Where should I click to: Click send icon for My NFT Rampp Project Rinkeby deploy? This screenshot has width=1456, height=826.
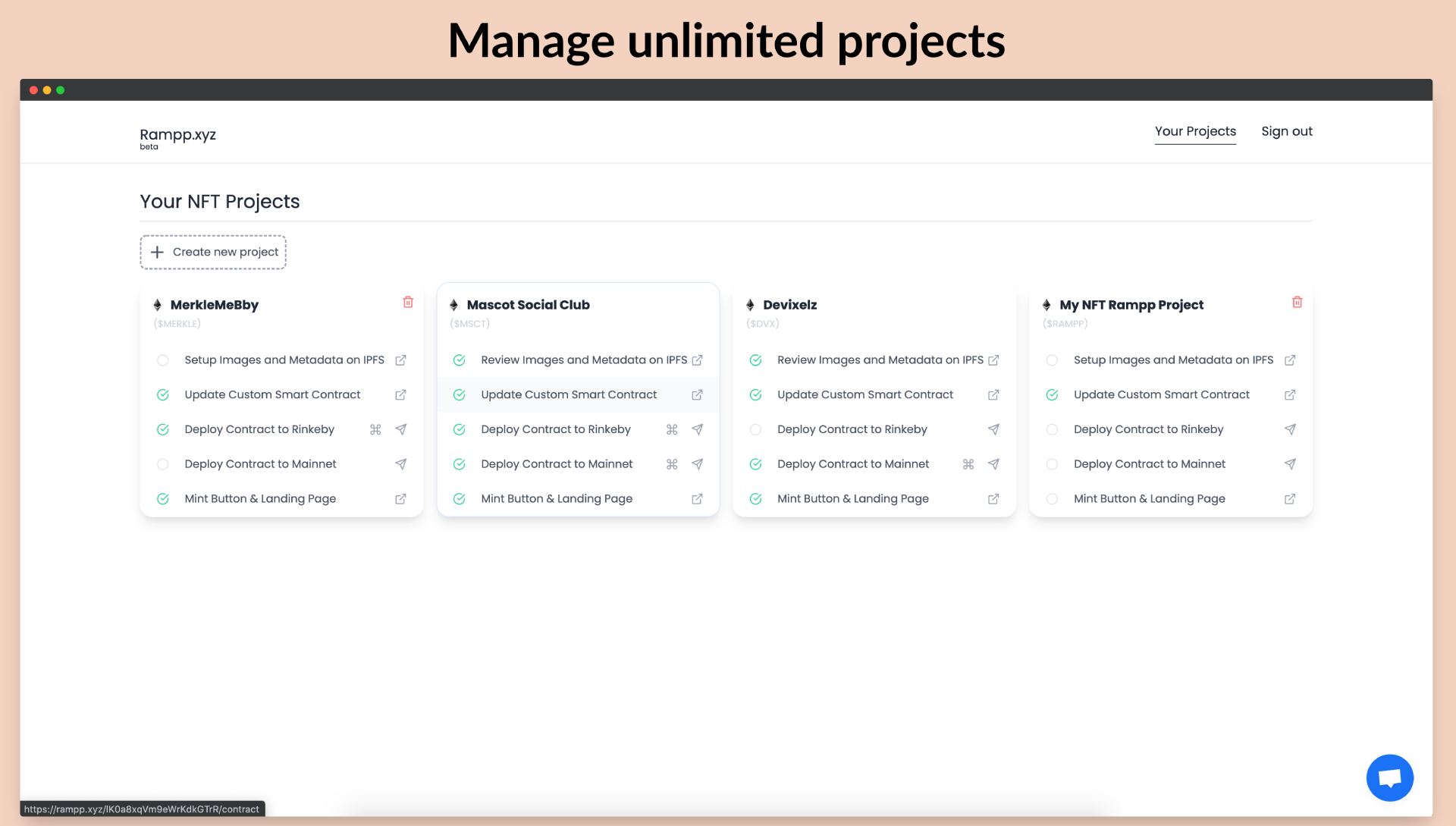click(x=1290, y=429)
